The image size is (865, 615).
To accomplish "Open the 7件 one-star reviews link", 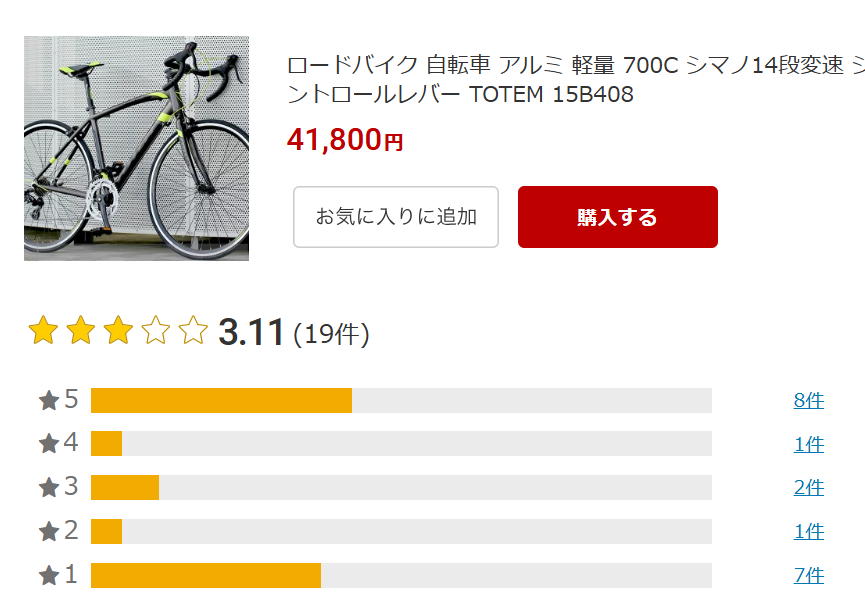I will pyautogui.click(x=809, y=575).
